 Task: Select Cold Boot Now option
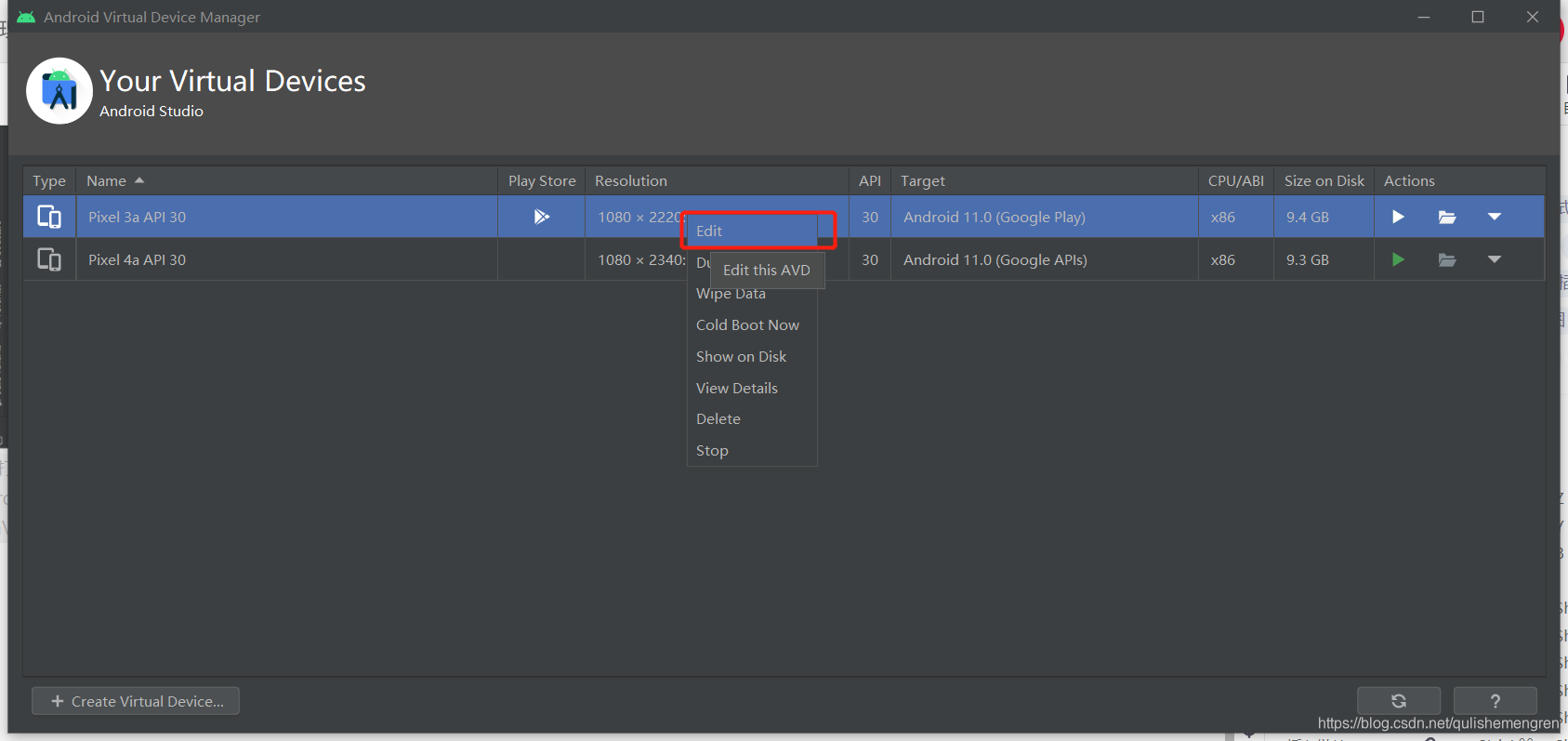(752, 324)
